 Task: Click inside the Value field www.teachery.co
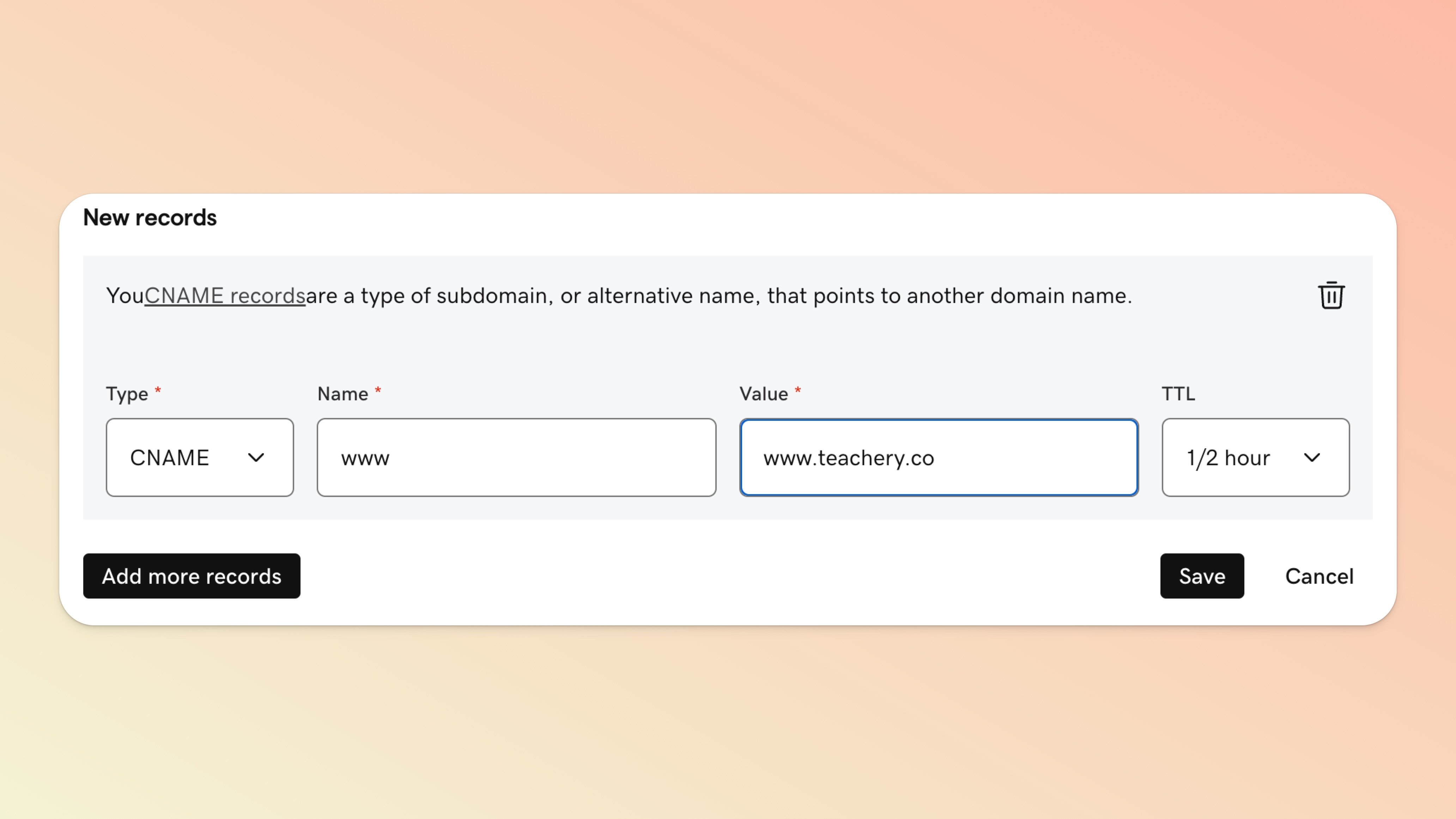click(938, 457)
